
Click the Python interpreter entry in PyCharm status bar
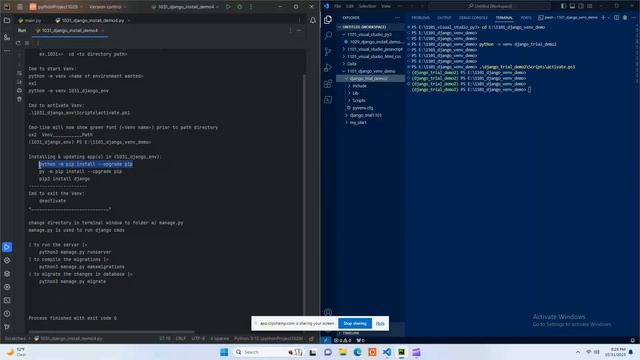tap(268, 338)
